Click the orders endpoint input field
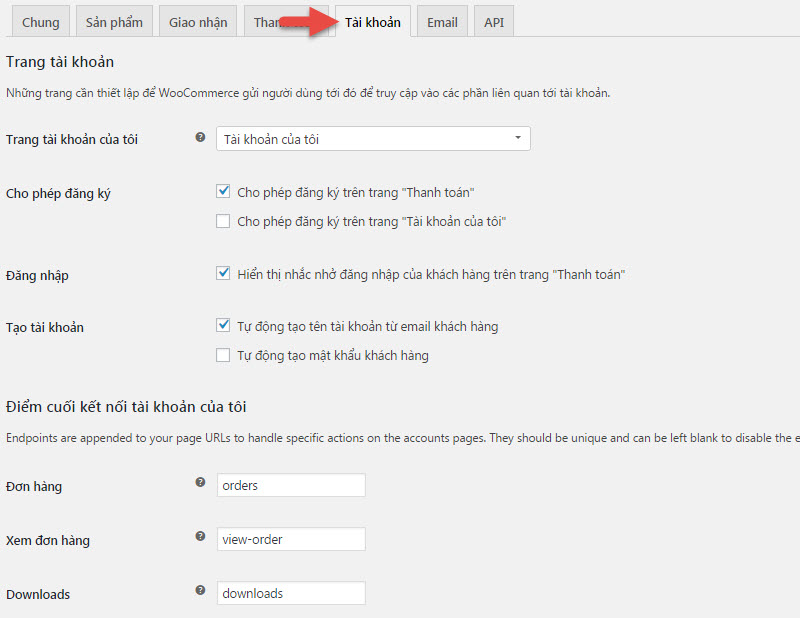Viewport: 800px width, 618px height. (291, 485)
